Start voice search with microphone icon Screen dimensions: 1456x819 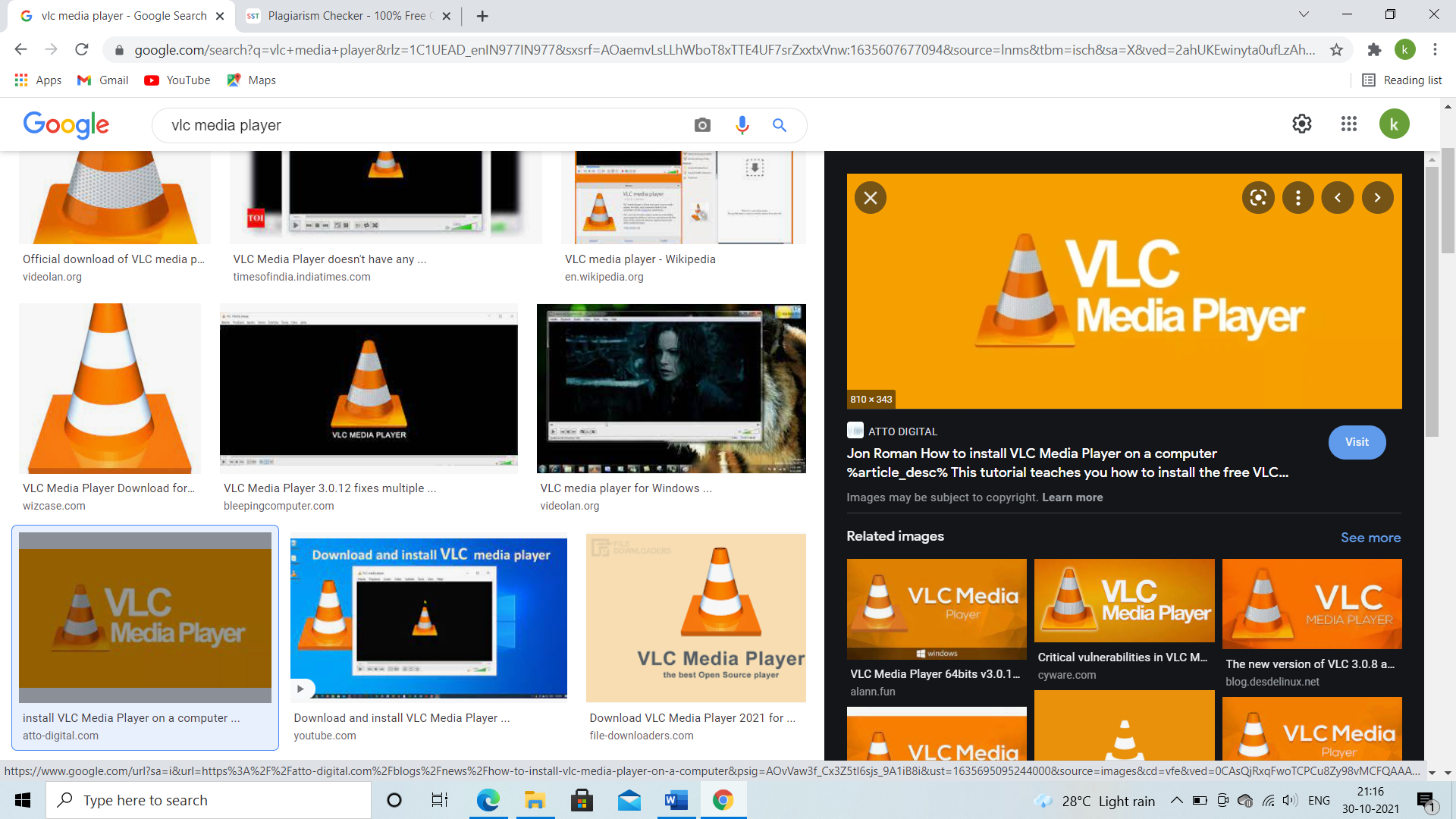click(742, 125)
